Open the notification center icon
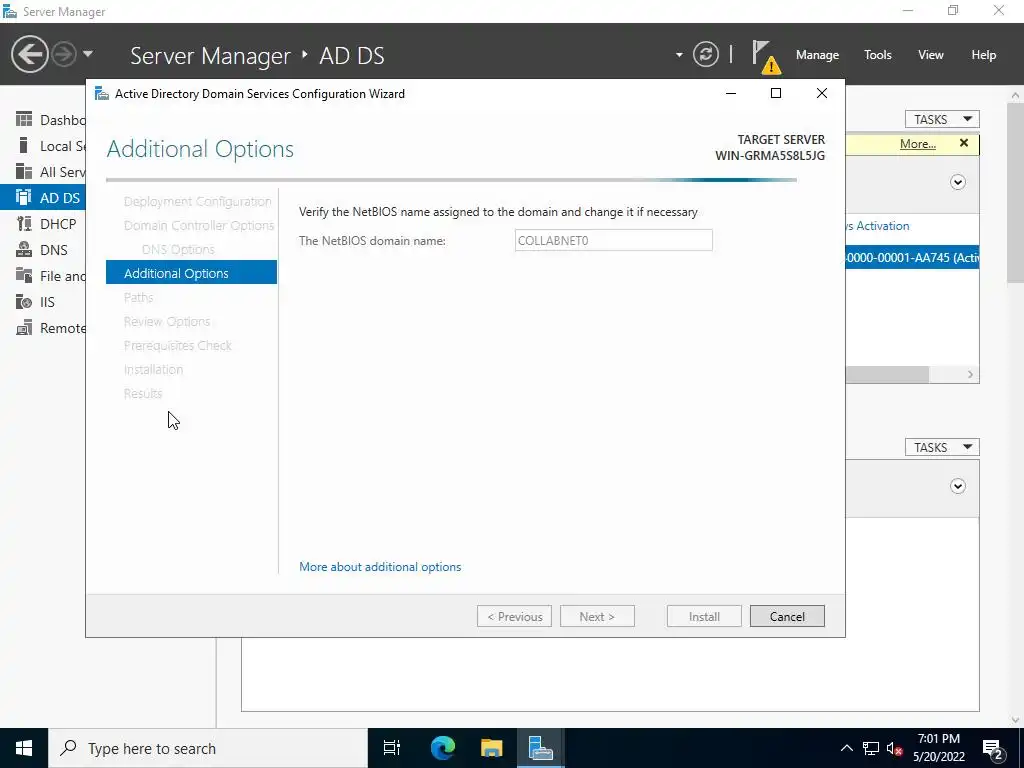Viewport: 1024px width, 768px height. pyautogui.click(x=993, y=749)
